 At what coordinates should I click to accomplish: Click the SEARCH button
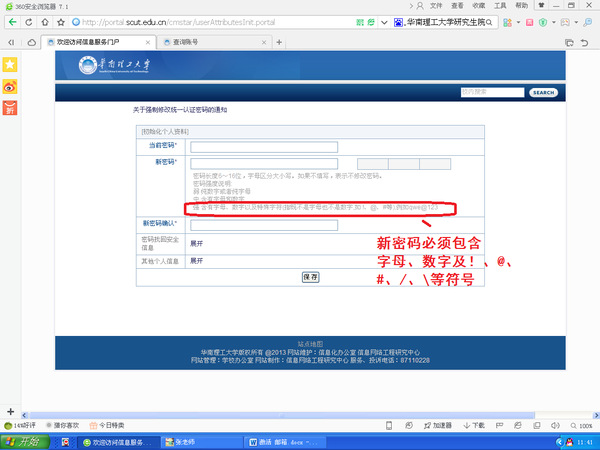[x=543, y=92]
